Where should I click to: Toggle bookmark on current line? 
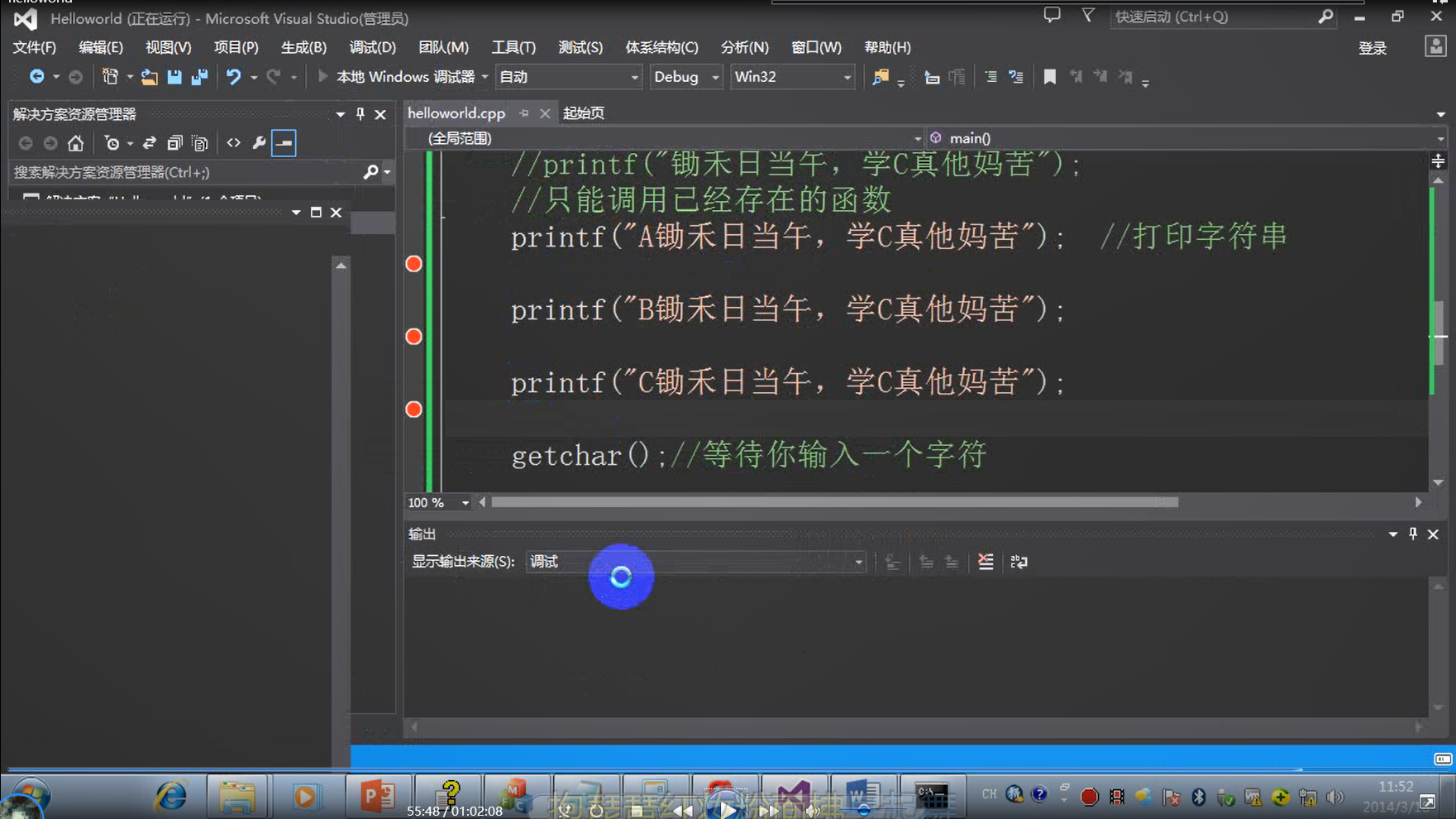[1049, 77]
